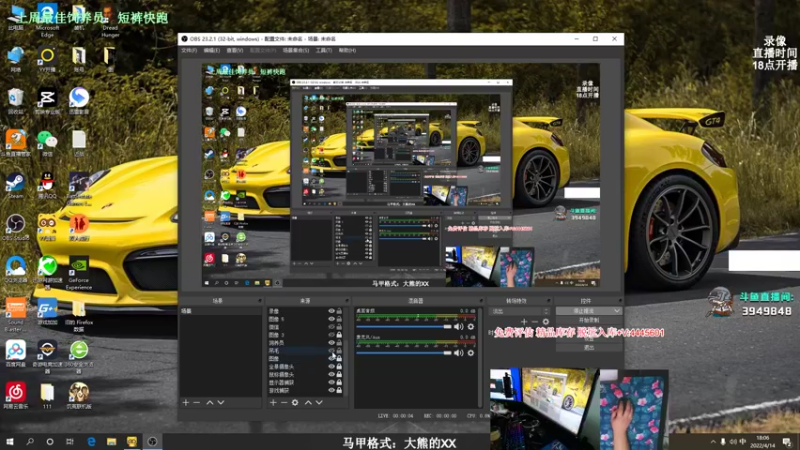Screen dimensions: 800x450
Task: Open the 场景集合(S) menu
Action: tap(296, 51)
